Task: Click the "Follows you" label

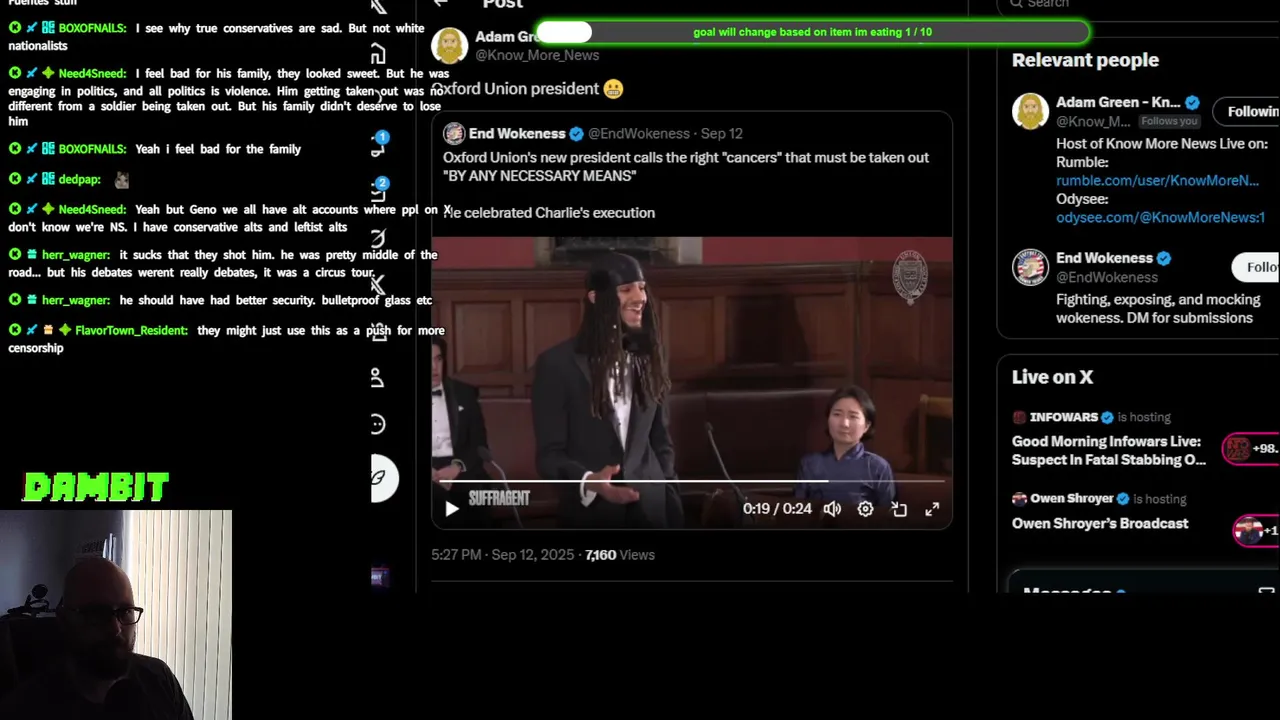Action: click(x=1169, y=121)
